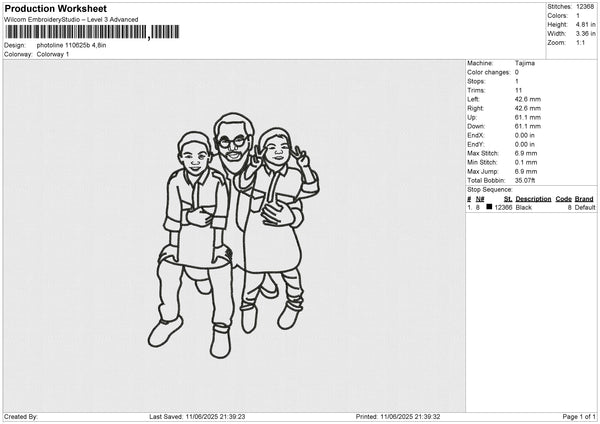Viewport: 600px width, 424px height.
Task: Click the Page 1 of 1 indicator
Action: (x=579, y=417)
